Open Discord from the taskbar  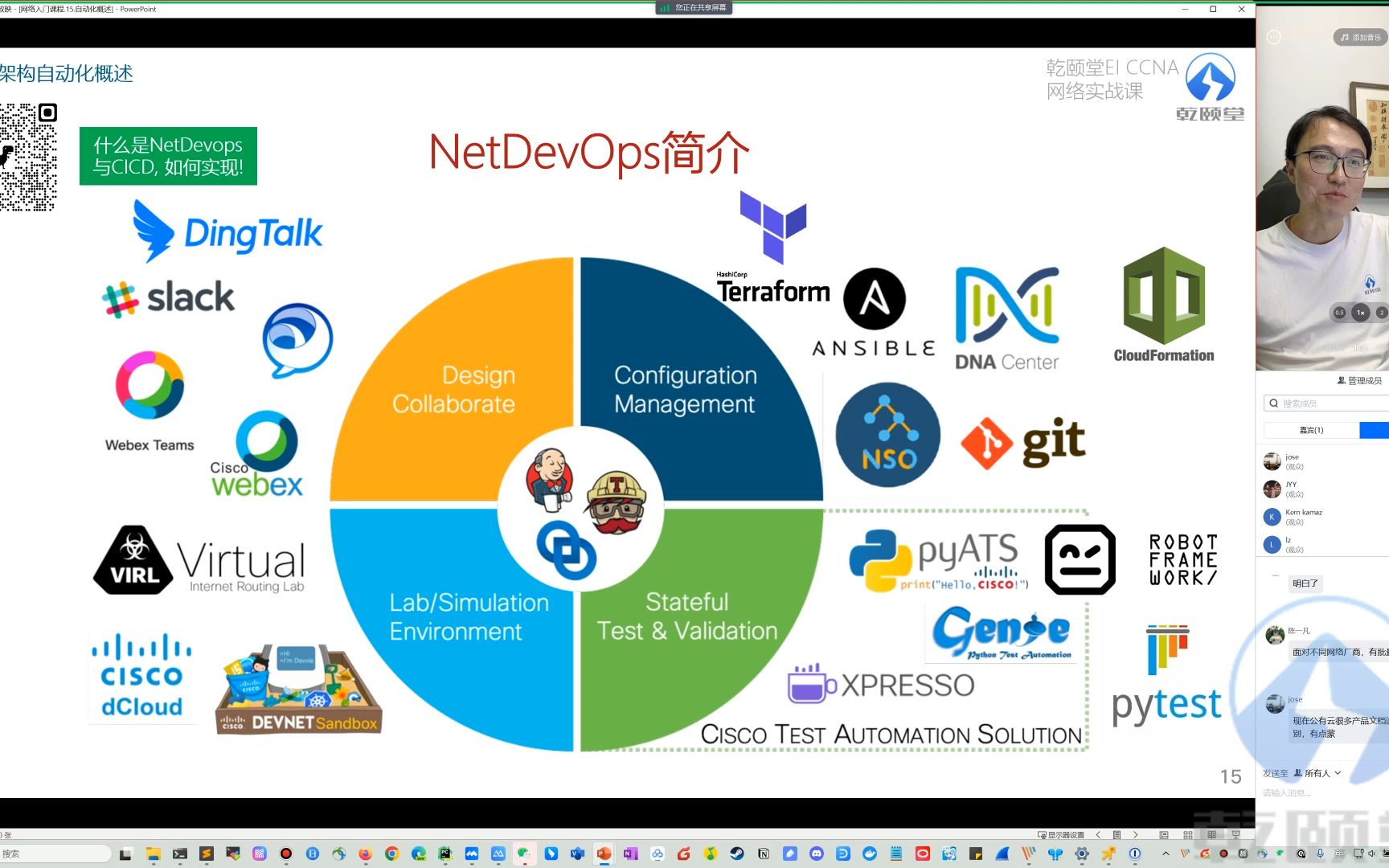coord(817,854)
